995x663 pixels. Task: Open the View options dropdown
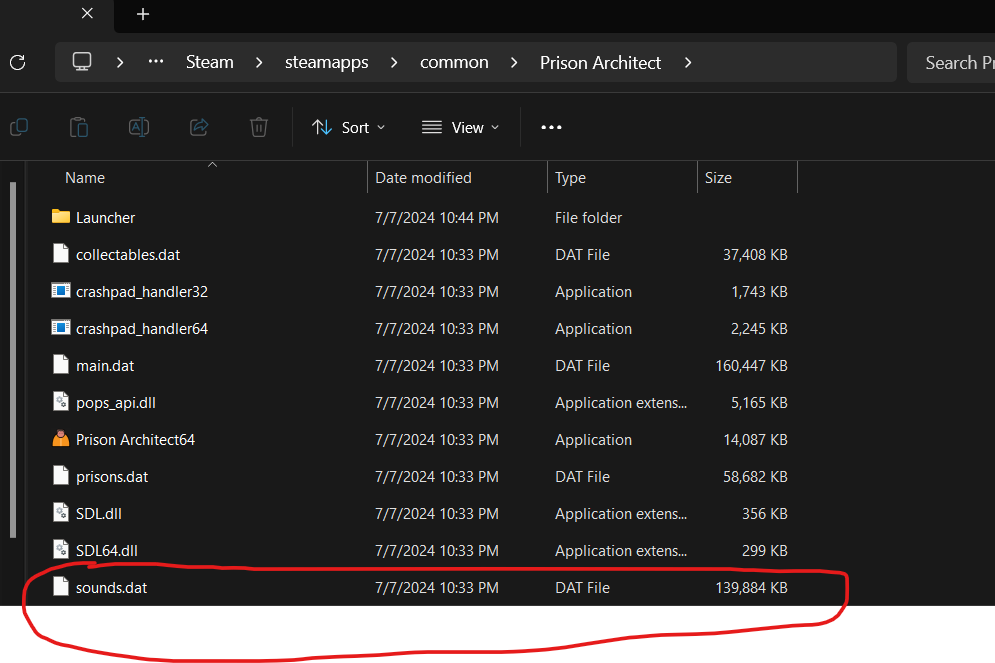pyautogui.click(x=460, y=128)
